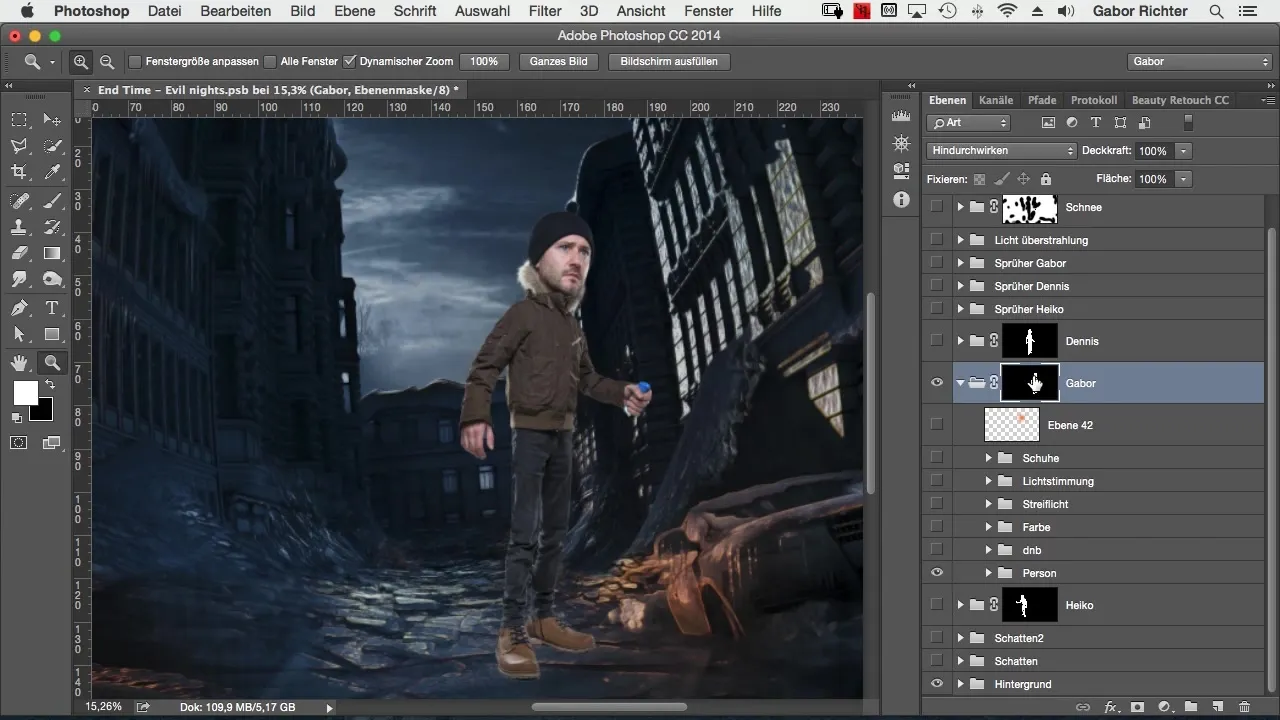This screenshot has width=1280, height=720.
Task: Select the Brush tool
Action: coord(52,200)
